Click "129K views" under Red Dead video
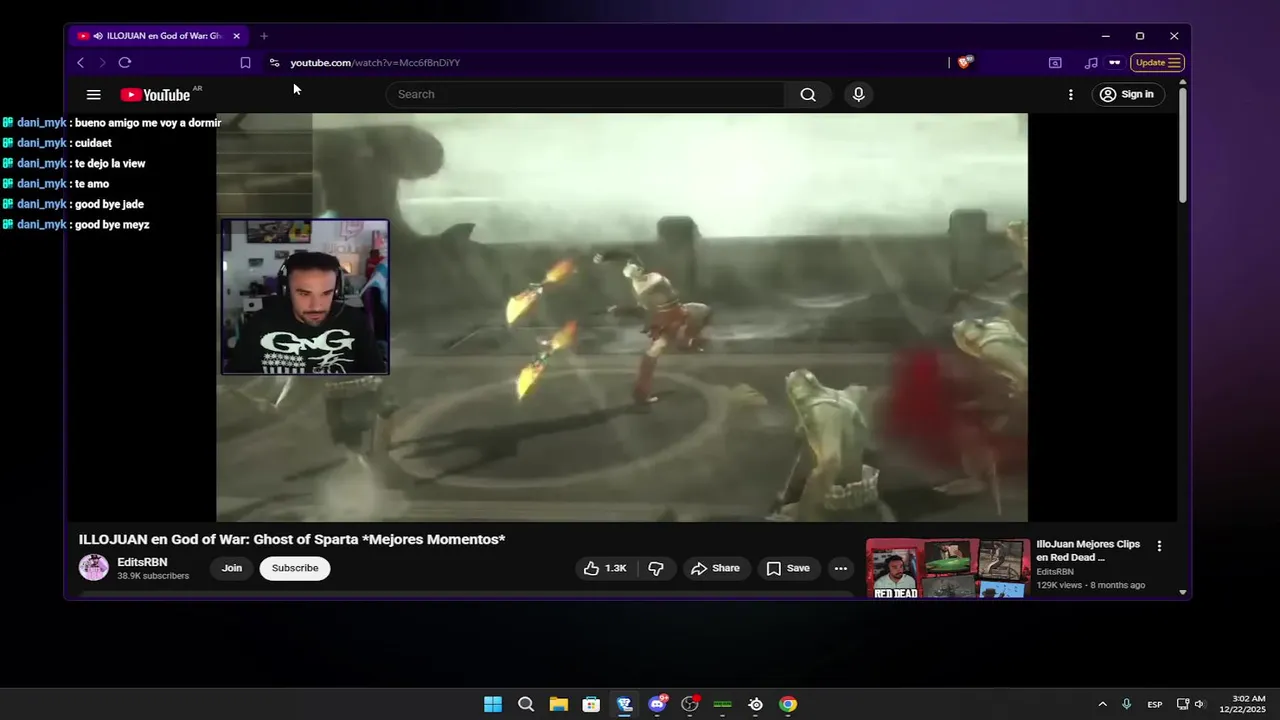Viewport: 1280px width, 720px height. click(1059, 585)
